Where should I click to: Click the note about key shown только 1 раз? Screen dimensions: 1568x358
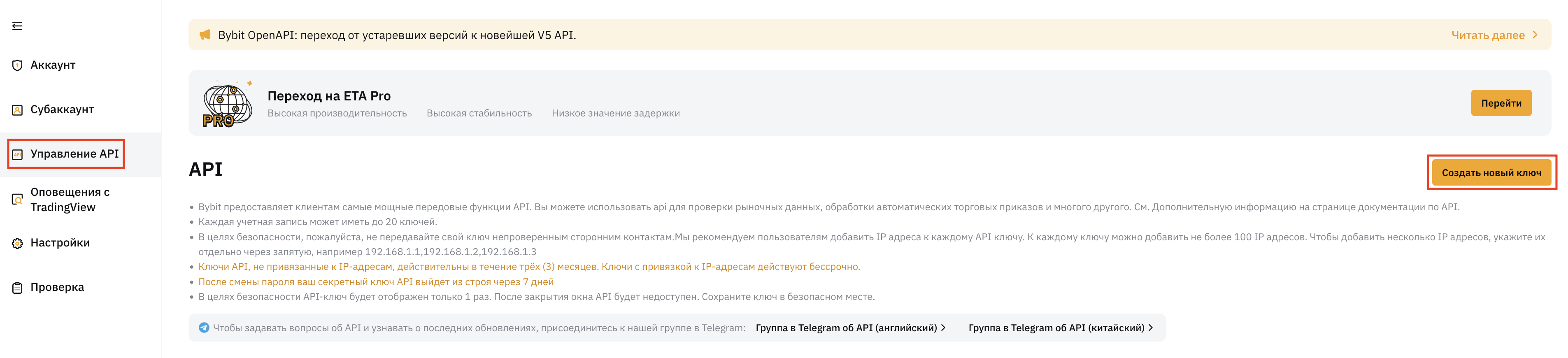click(536, 297)
